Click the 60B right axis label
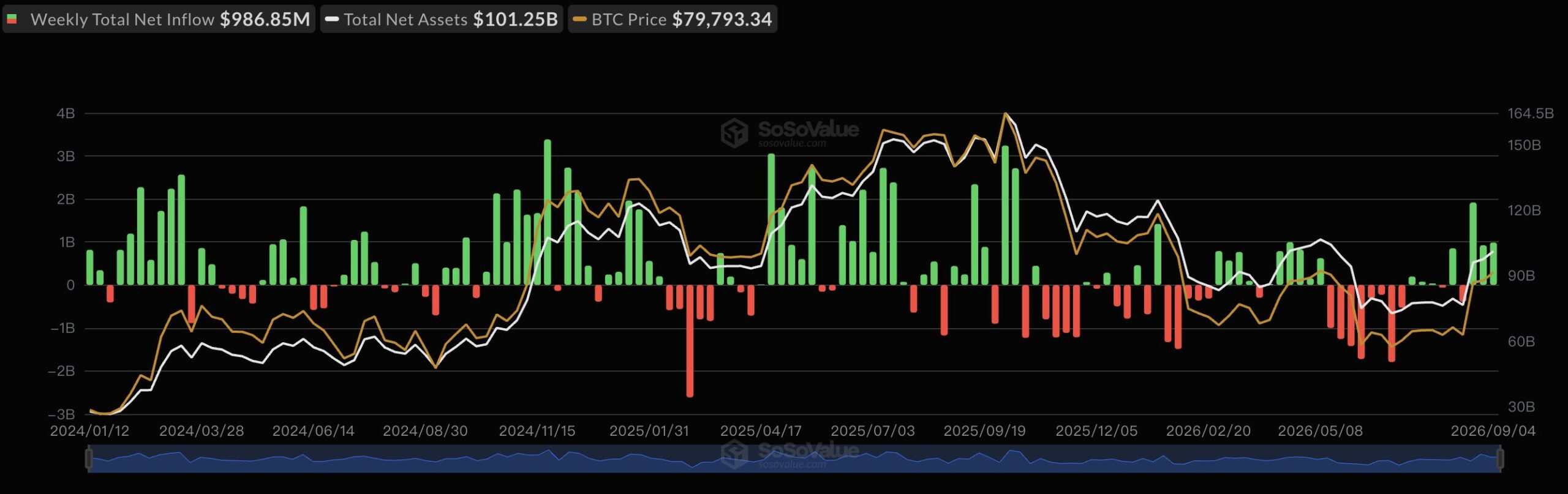Viewport: 1568px width, 494px height. [x=1521, y=341]
